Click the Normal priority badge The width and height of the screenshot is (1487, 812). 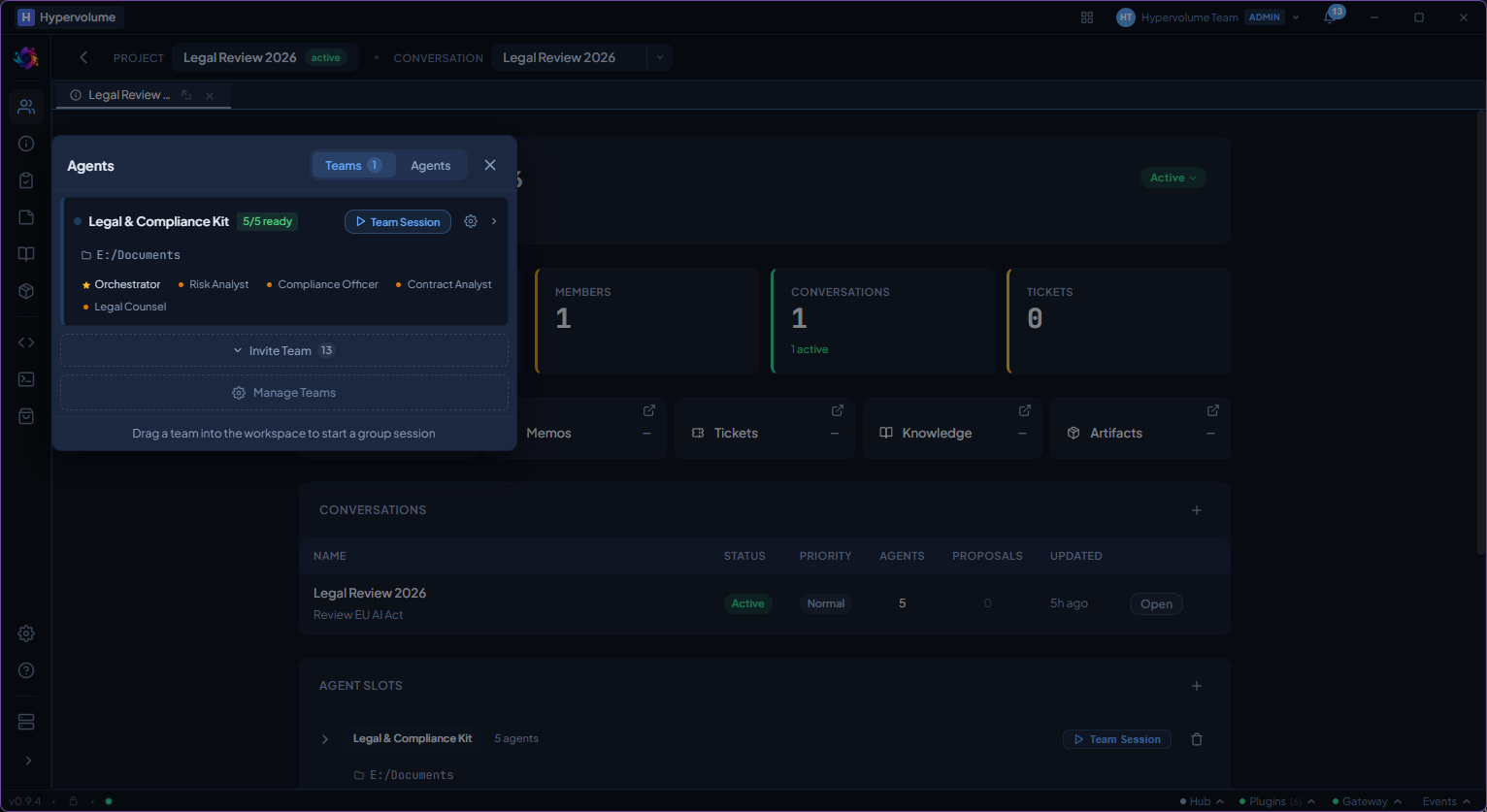point(826,603)
